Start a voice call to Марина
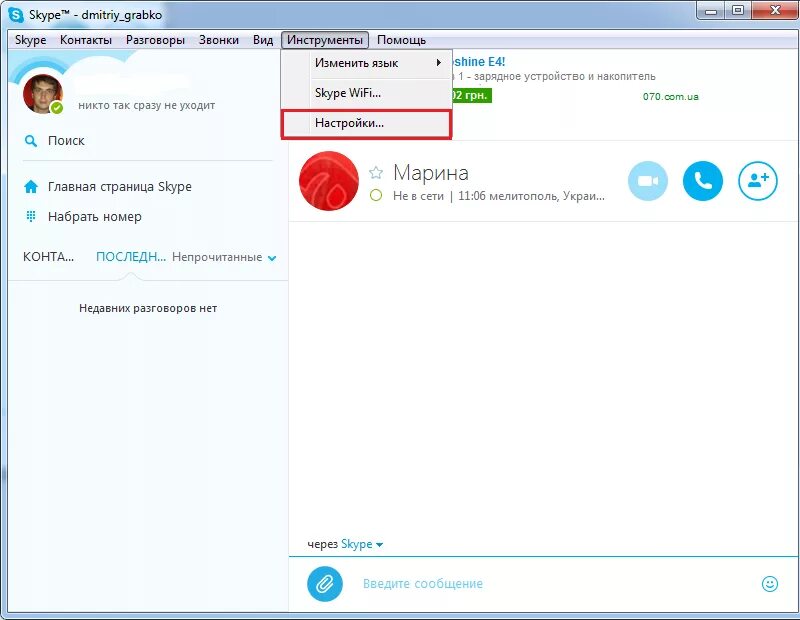Image resolution: width=800 pixels, height=620 pixels. click(x=703, y=181)
